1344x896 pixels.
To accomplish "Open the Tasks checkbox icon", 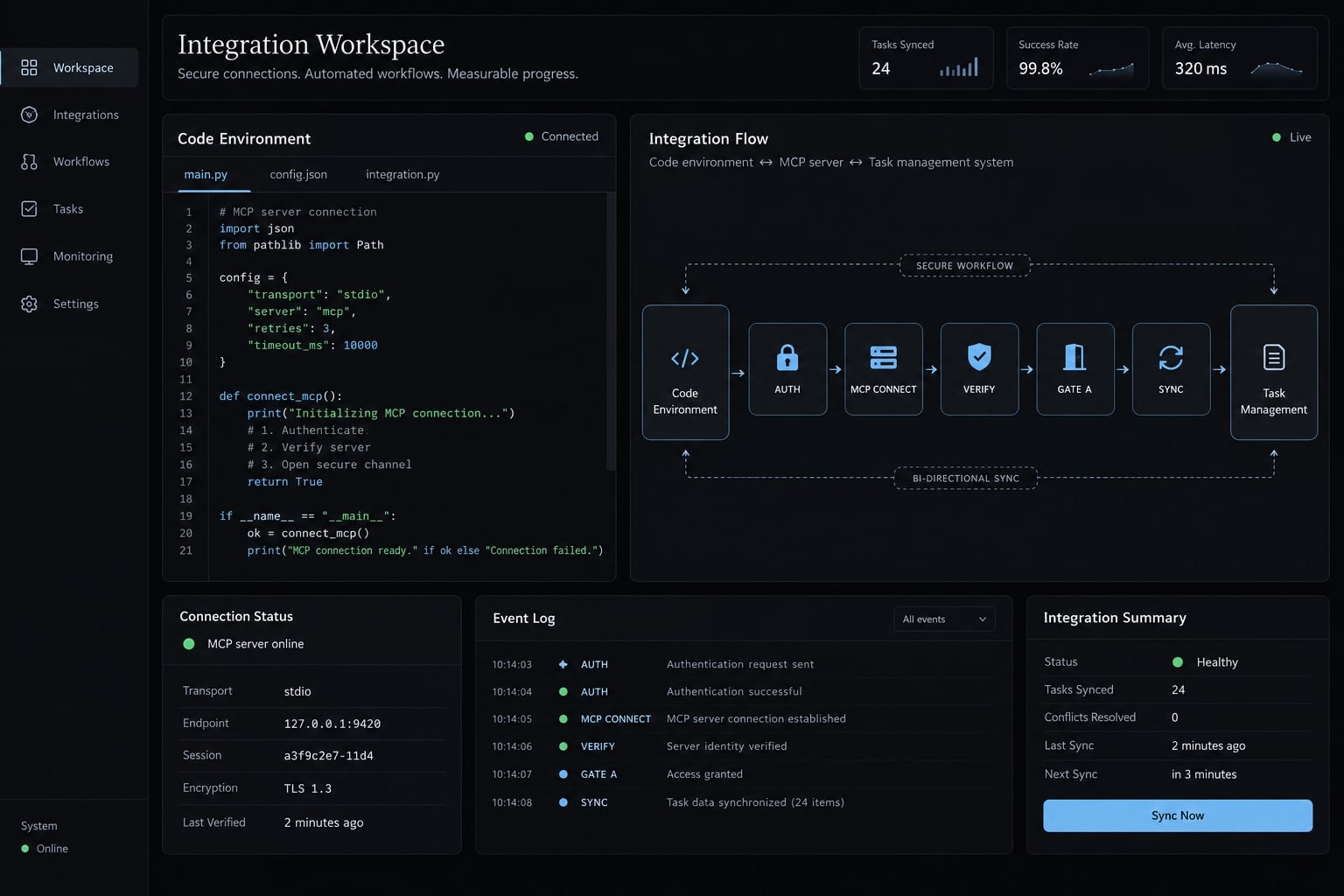I will coord(29,209).
